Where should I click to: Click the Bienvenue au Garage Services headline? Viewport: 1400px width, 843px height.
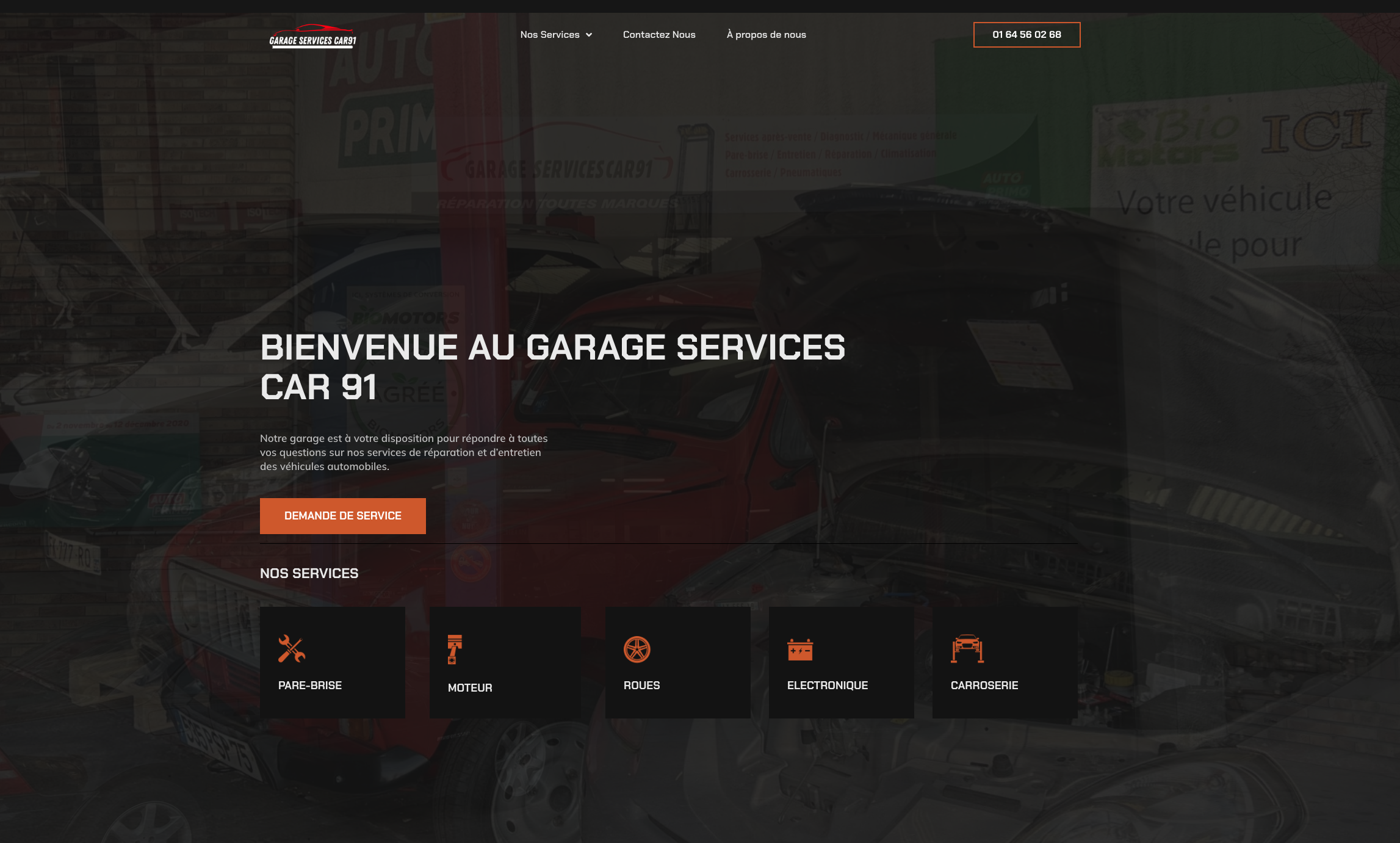[x=552, y=367]
